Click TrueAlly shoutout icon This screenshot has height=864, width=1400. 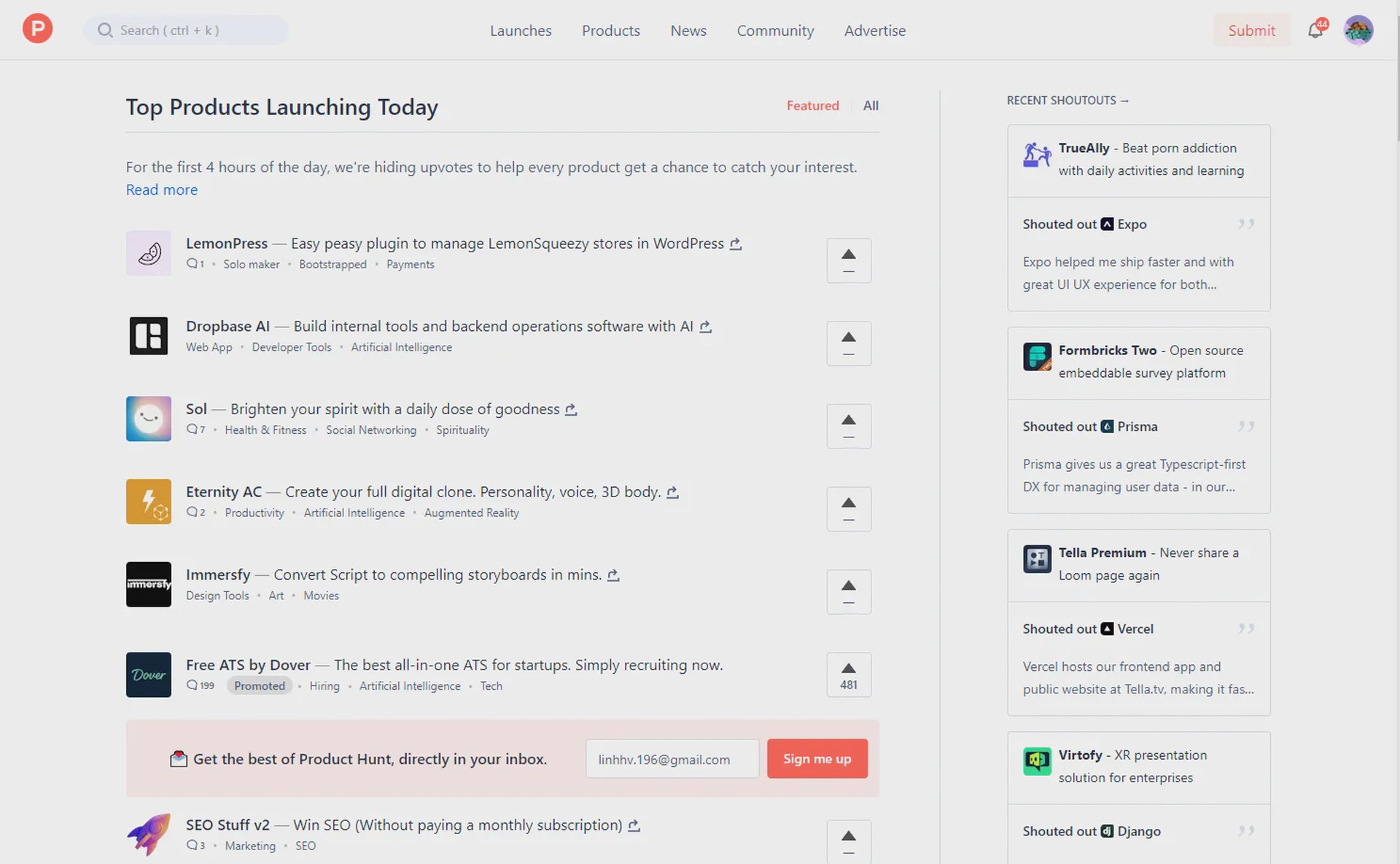pos(1037,155)
